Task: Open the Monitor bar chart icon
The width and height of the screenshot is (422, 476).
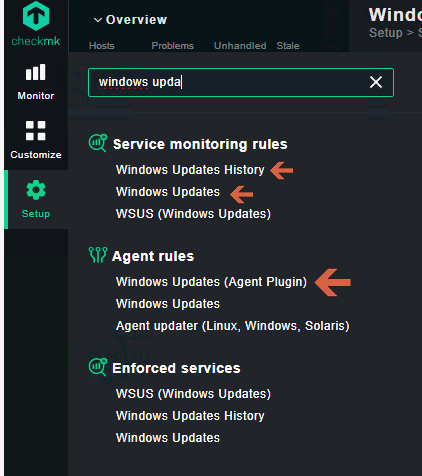Action: tap(36, 72)
